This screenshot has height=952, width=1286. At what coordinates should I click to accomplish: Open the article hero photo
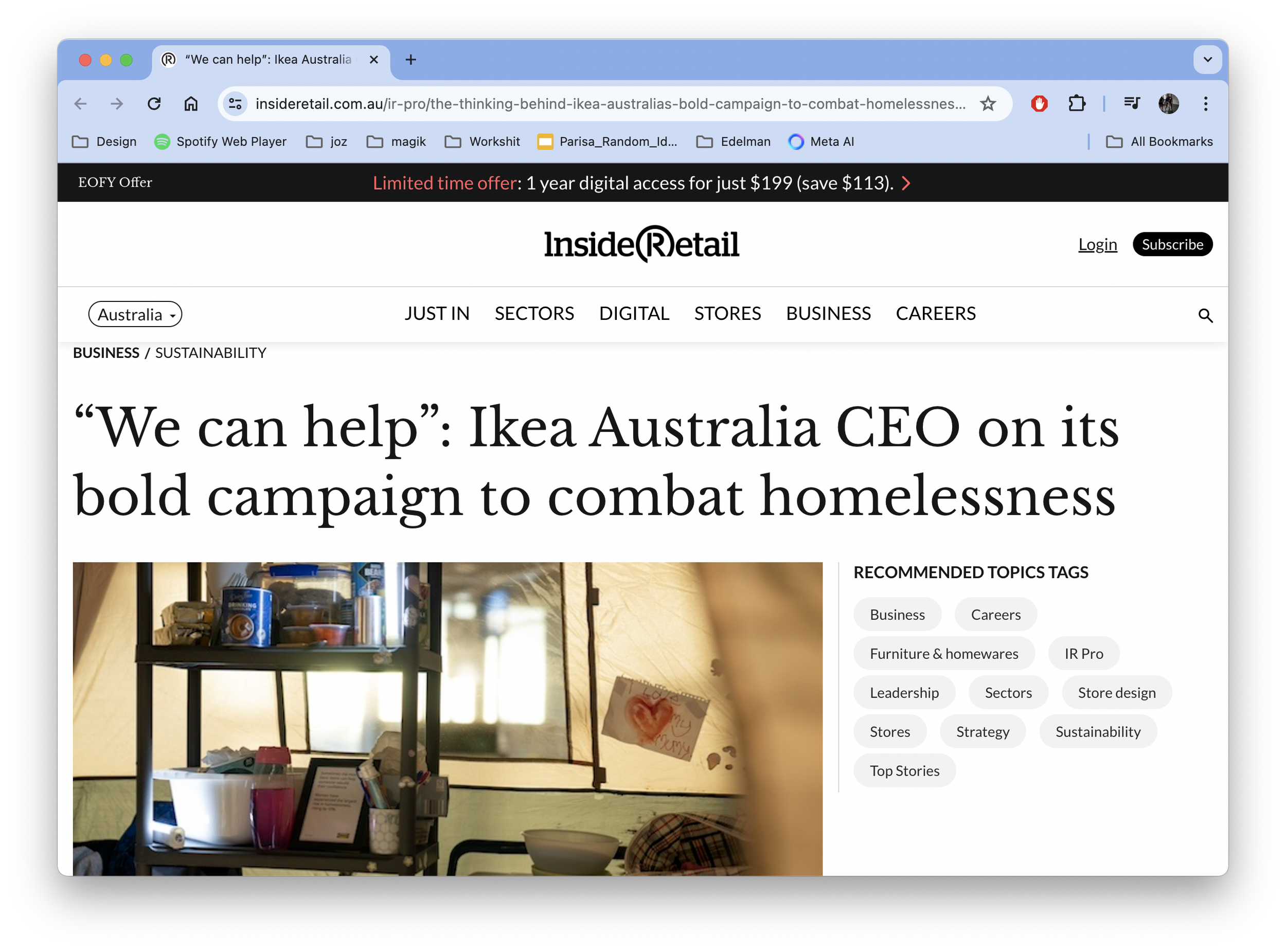pyautogui.click(x=448, y=719)
